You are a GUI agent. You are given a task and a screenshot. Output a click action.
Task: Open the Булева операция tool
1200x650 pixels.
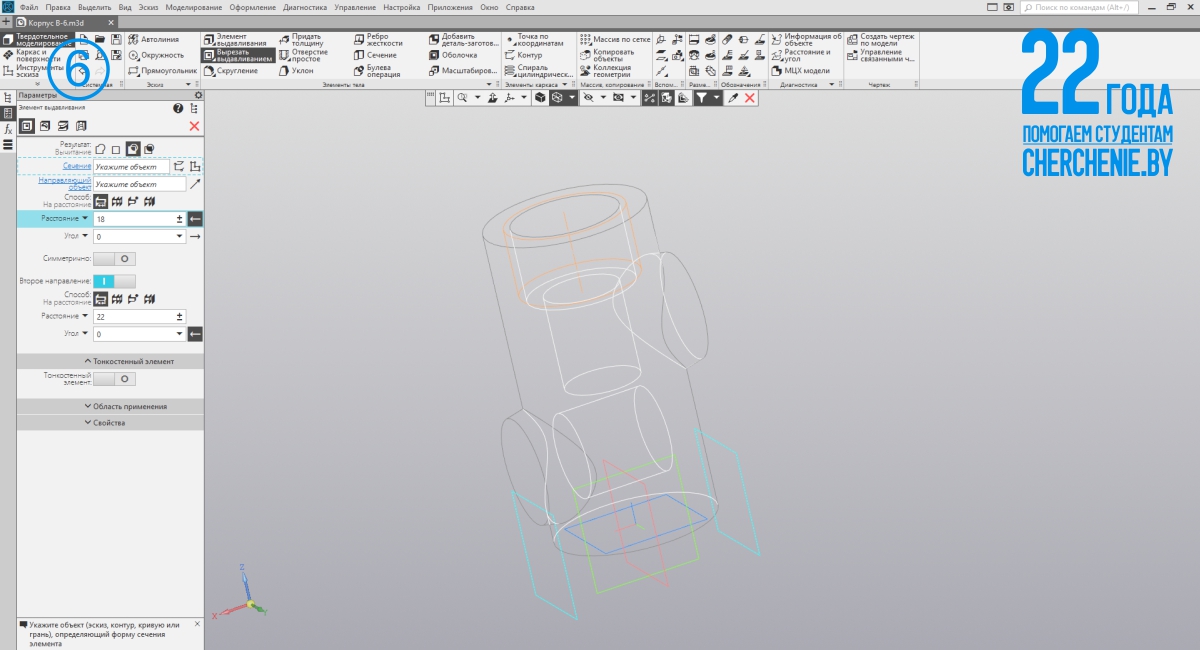pos(377,71)
